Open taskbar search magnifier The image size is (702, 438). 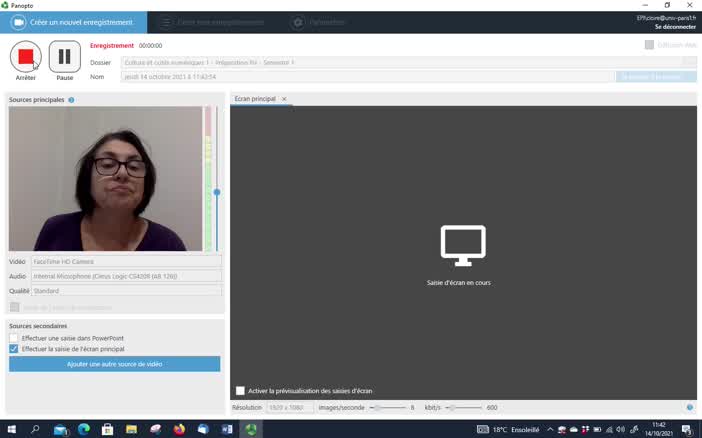[35, 429]
